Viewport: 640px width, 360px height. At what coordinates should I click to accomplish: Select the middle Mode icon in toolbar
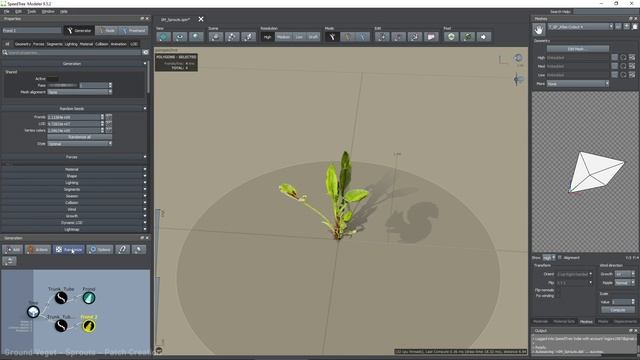tap(347, 37)
